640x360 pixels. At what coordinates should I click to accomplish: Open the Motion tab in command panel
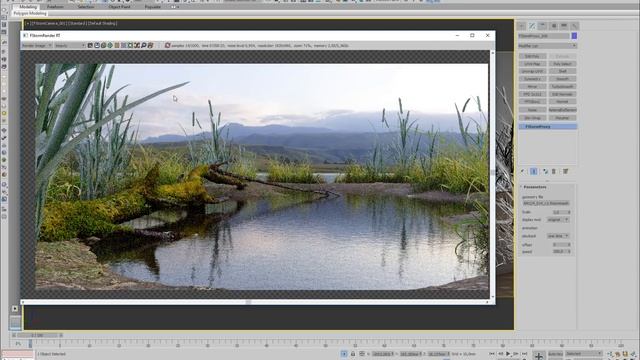coord(553,26)
